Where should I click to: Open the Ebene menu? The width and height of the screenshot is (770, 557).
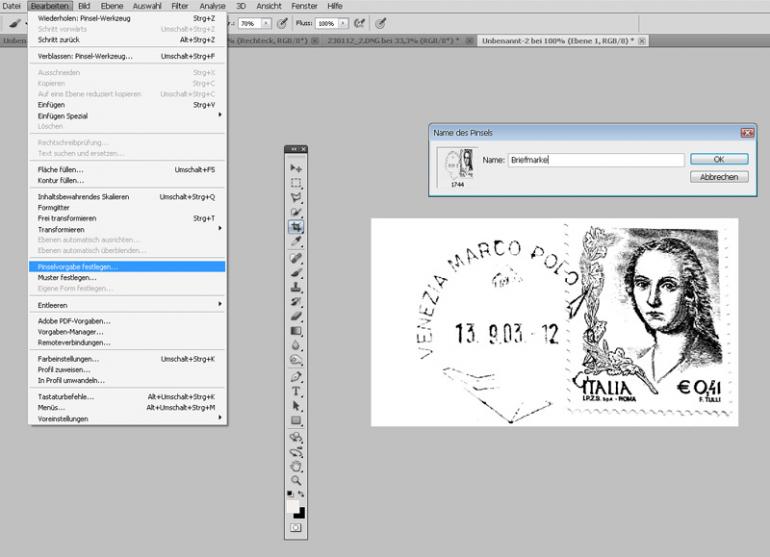111,6
